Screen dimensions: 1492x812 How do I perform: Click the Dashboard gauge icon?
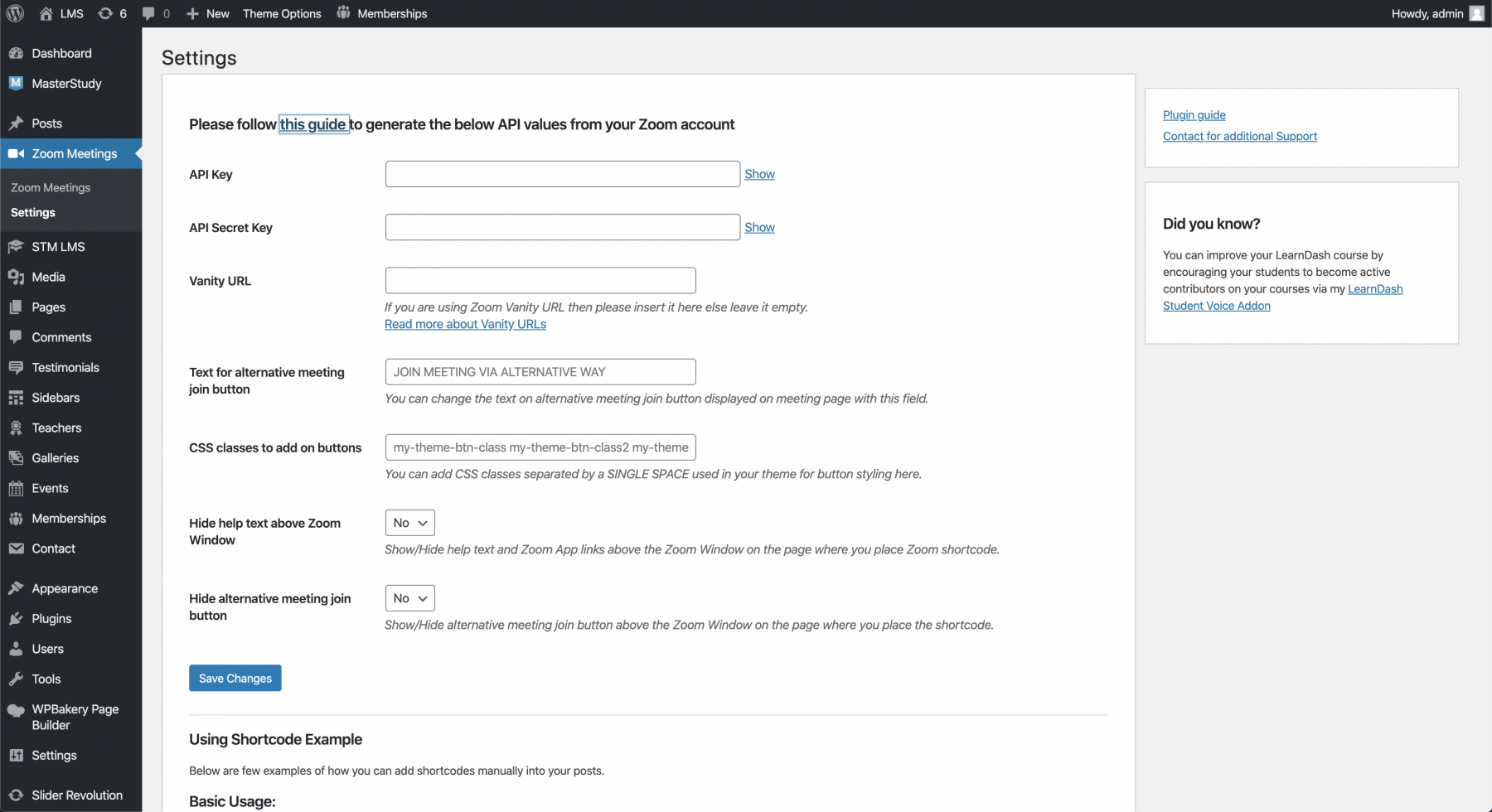coord(16,53)
